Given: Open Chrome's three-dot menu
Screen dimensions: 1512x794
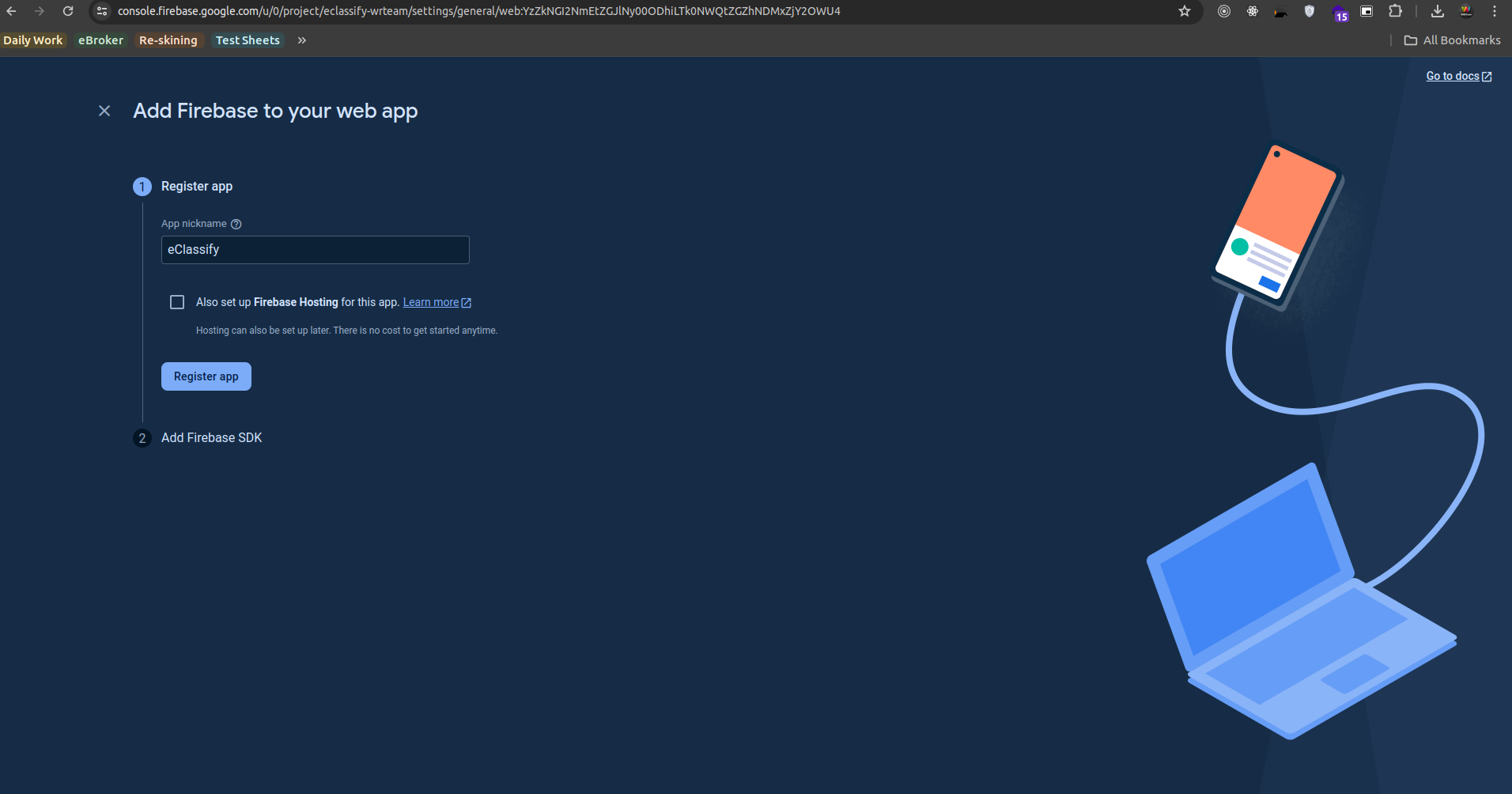Looking at the screenshot, I should click(x=1494, y=11).
